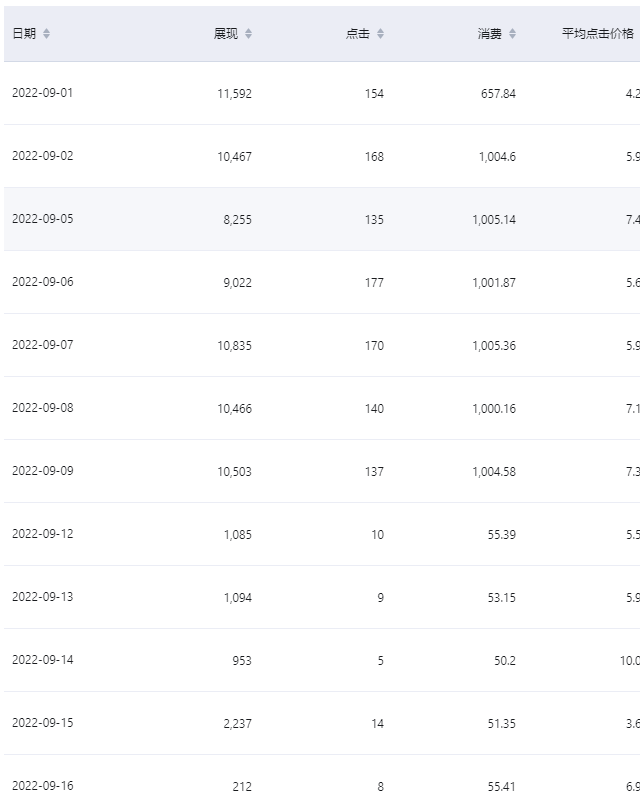Click the spend value 1,005.36
The image size is (640, 805).
(494, 346)
